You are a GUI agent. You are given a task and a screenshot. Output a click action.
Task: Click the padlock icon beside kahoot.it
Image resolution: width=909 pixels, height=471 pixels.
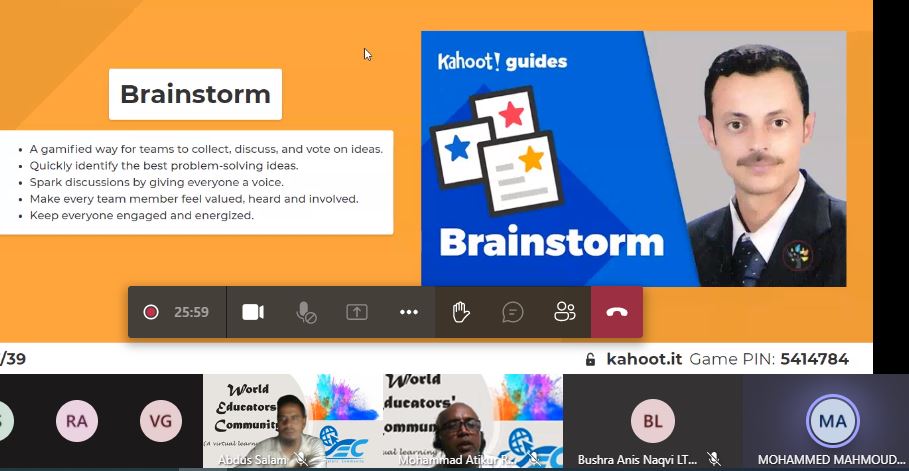pyautogui.click(x=590, y=360)
